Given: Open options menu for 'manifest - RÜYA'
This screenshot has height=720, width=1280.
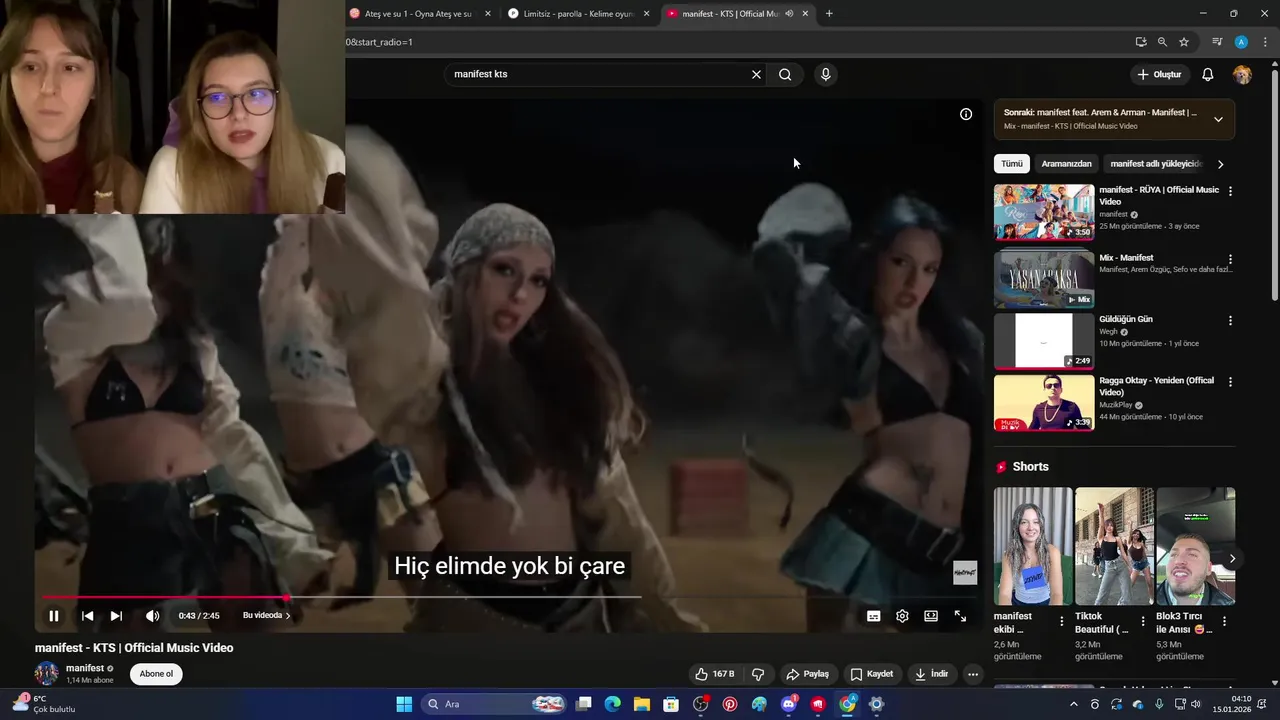Looking at the screenshot, I should [1230, 191].
